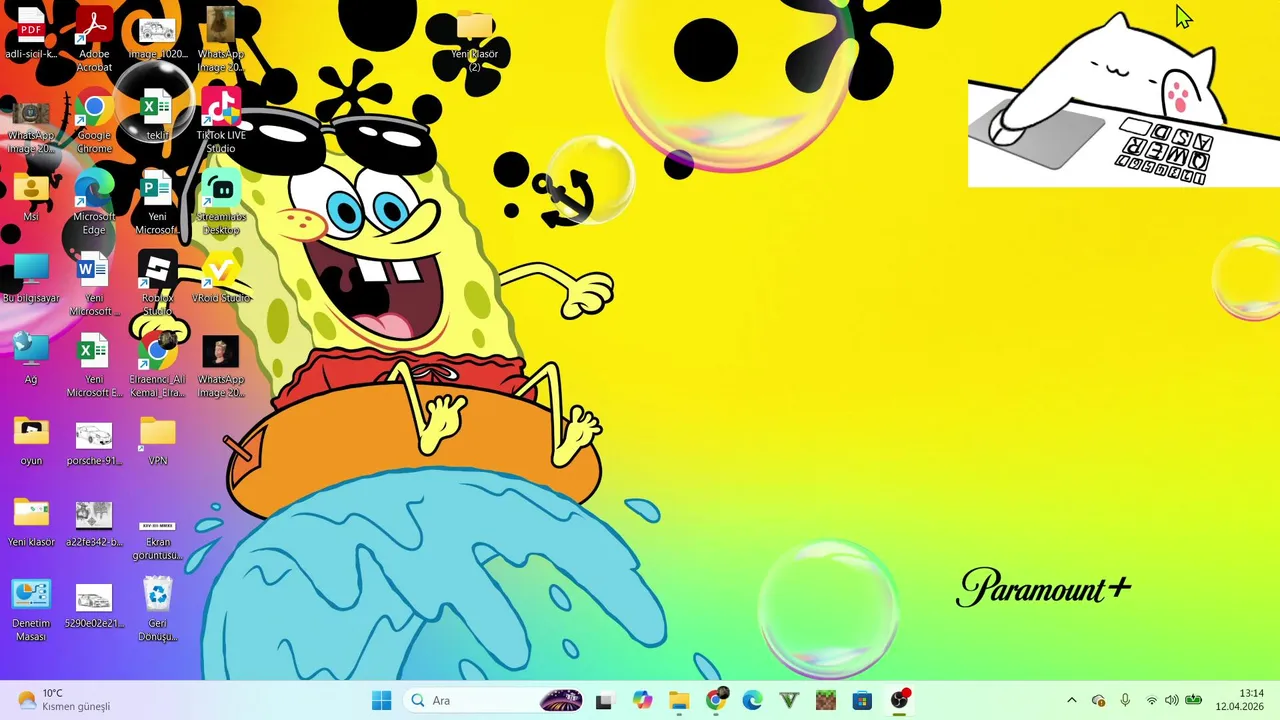Image resolution: width=1280 pixels, height=720 pixels.
Task: Open the oyun folder
Action: pos(31,441)
